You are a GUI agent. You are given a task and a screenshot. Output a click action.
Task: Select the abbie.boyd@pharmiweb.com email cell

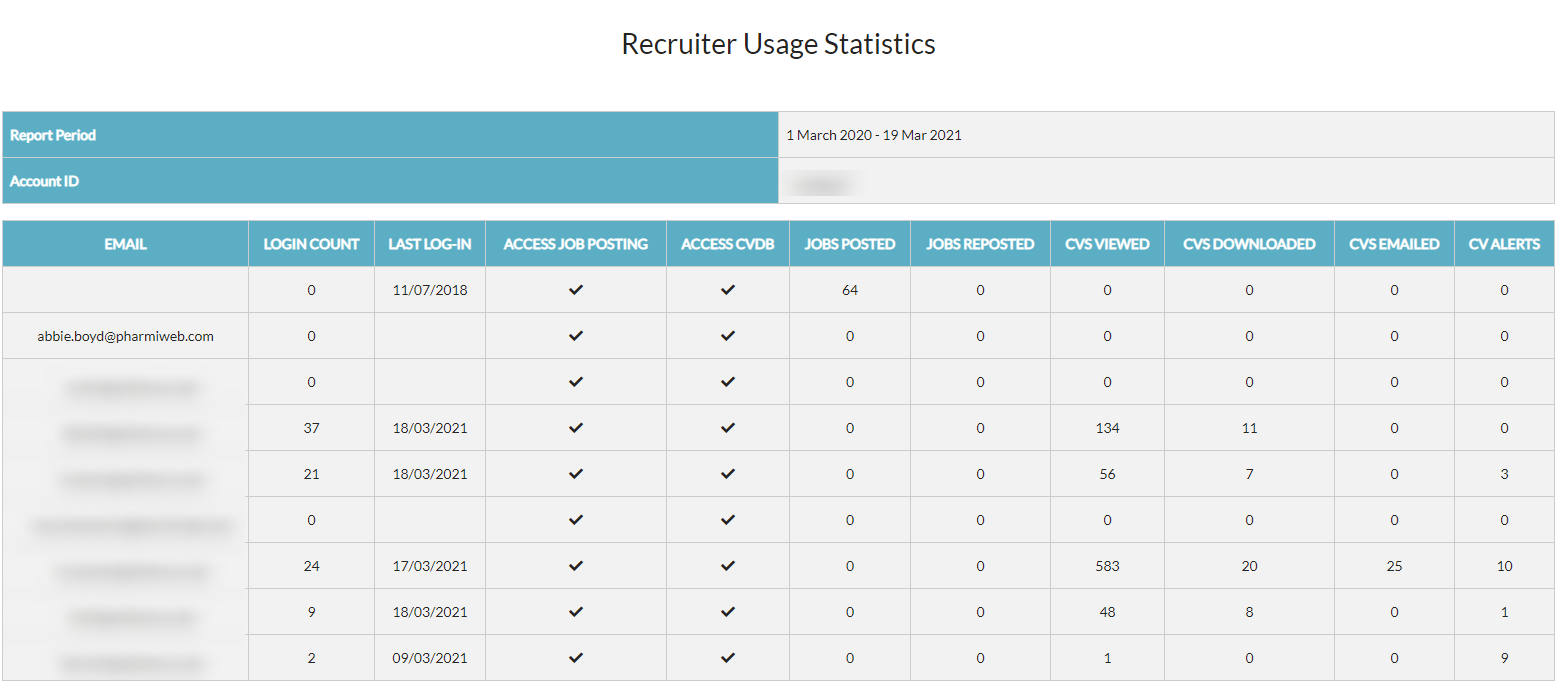point(125,336)
